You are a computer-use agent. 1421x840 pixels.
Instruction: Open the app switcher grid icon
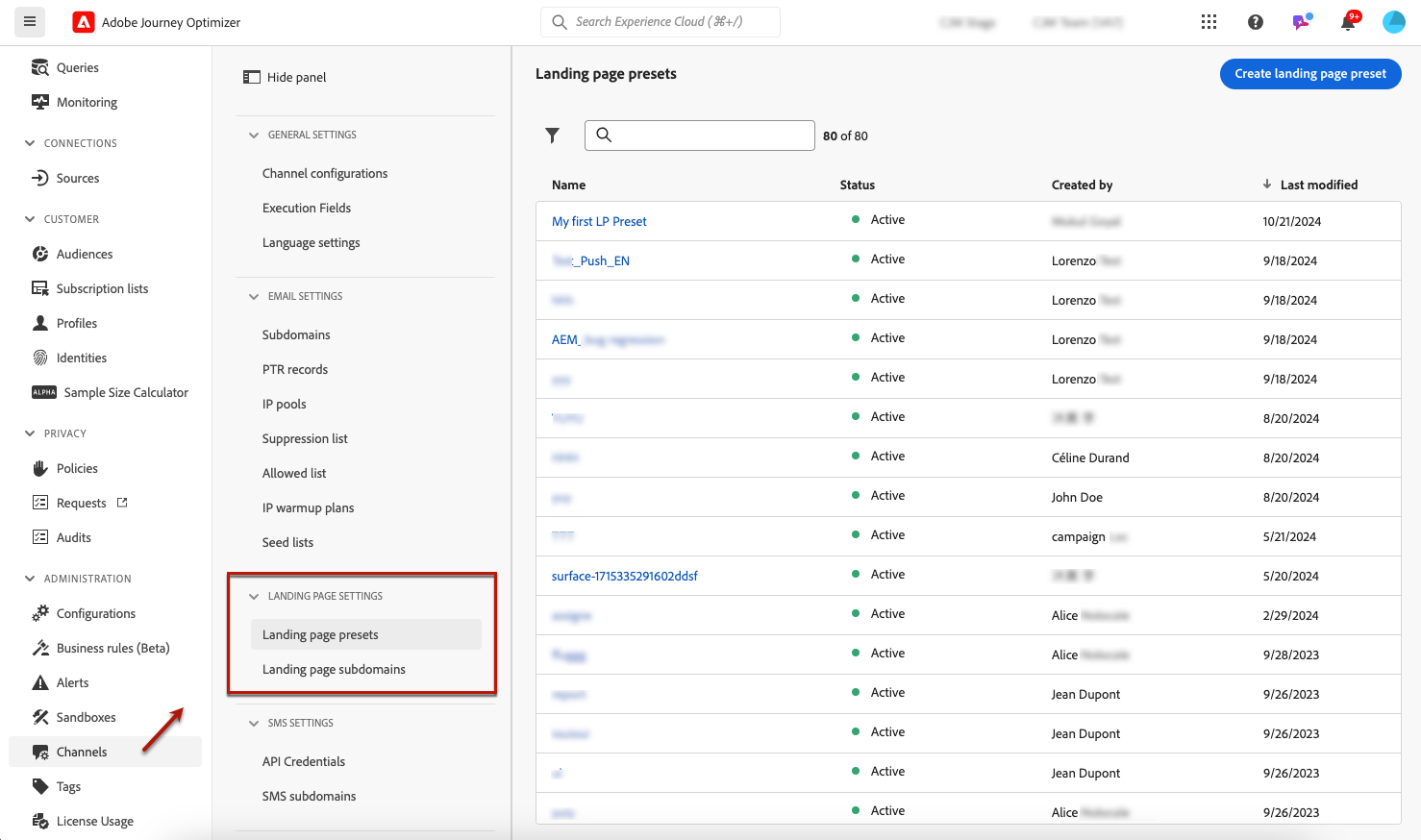click(x=1209, y=22)
